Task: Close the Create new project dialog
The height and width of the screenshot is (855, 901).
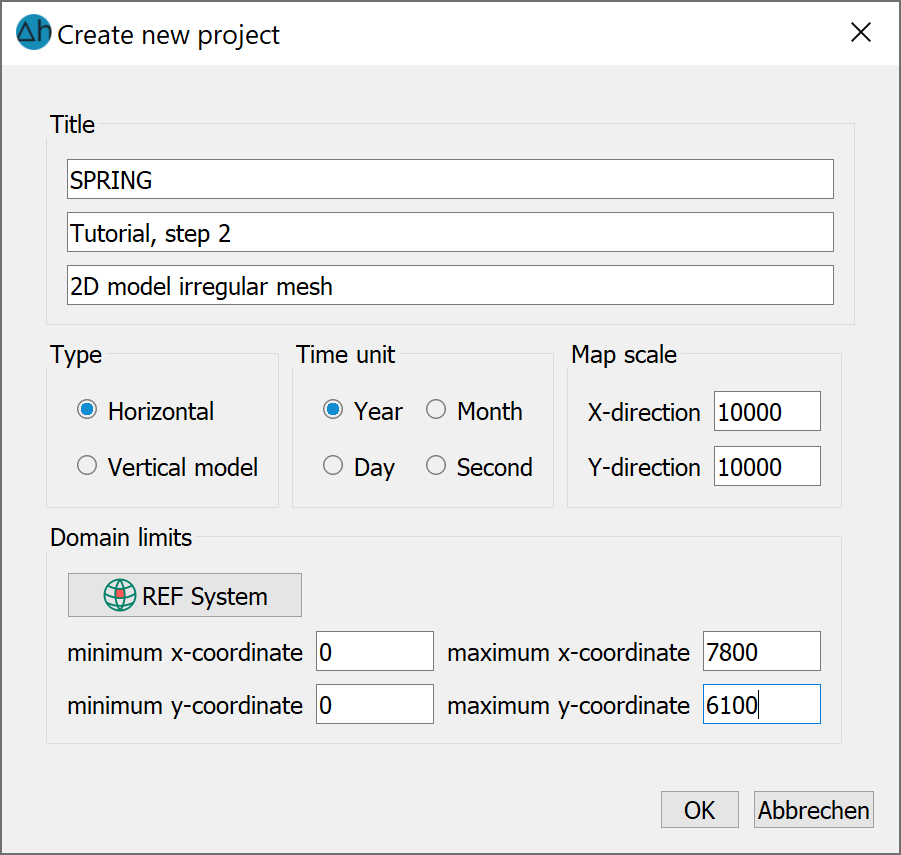Action: coord(861,32)
